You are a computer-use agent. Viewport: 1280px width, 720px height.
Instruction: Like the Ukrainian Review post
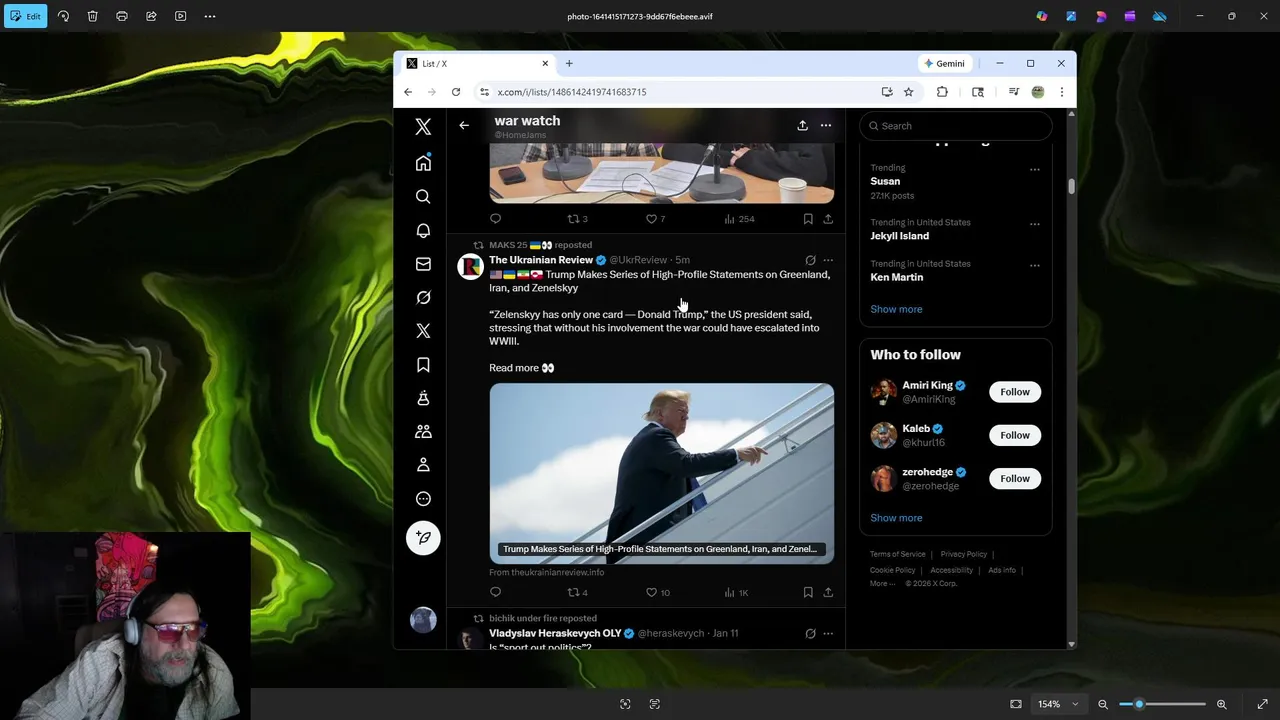pos(651,592)
